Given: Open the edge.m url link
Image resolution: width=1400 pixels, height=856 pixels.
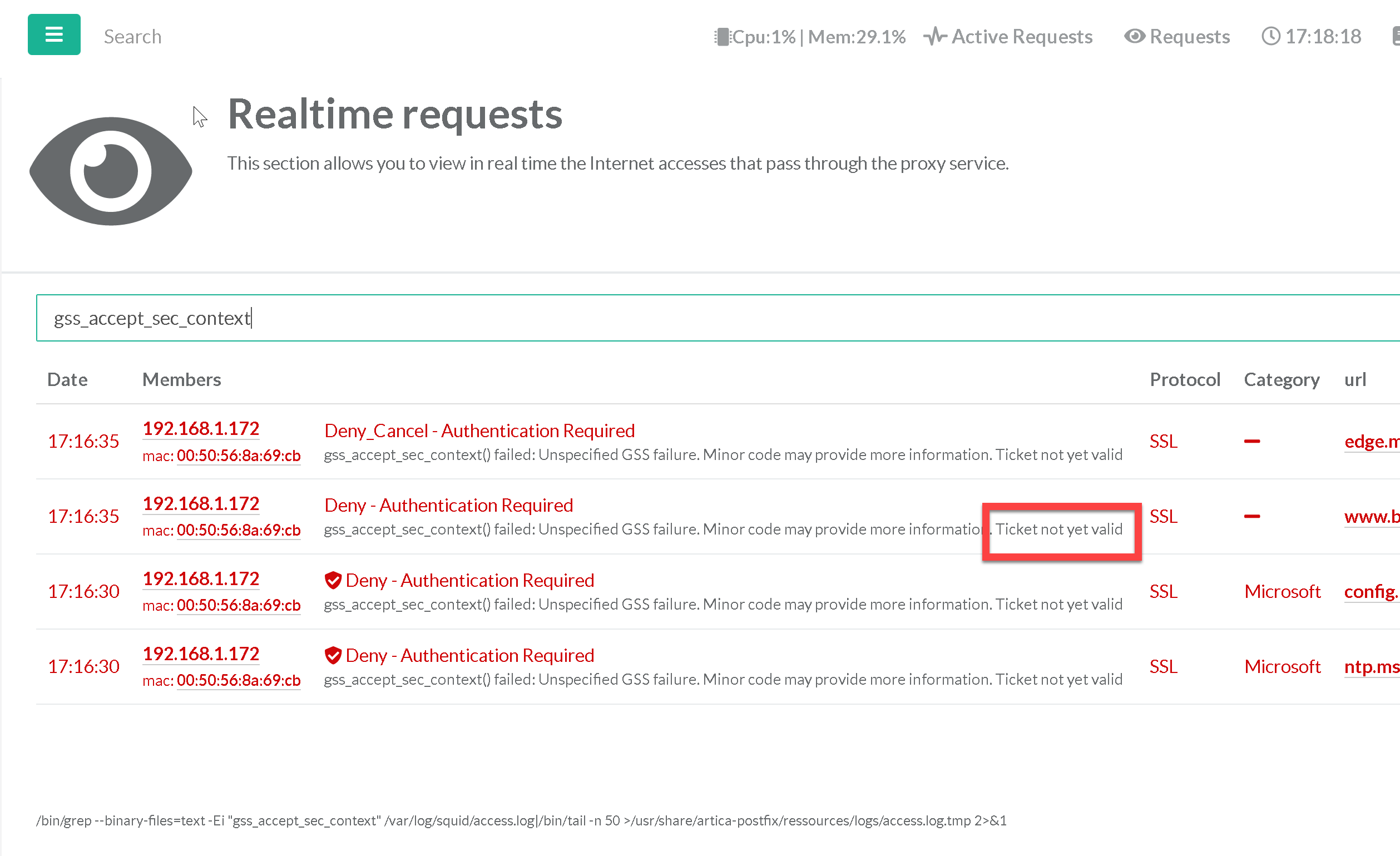Looking at the screenshot, I should (1371, 441).
